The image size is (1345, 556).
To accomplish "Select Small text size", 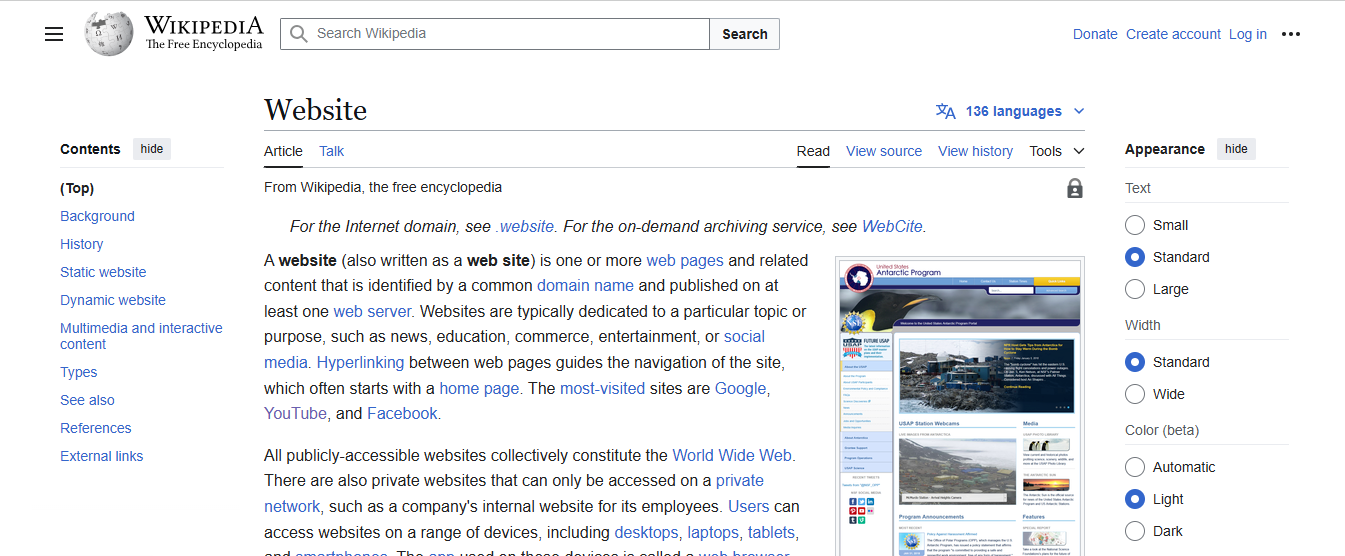I will [1135, 225].
